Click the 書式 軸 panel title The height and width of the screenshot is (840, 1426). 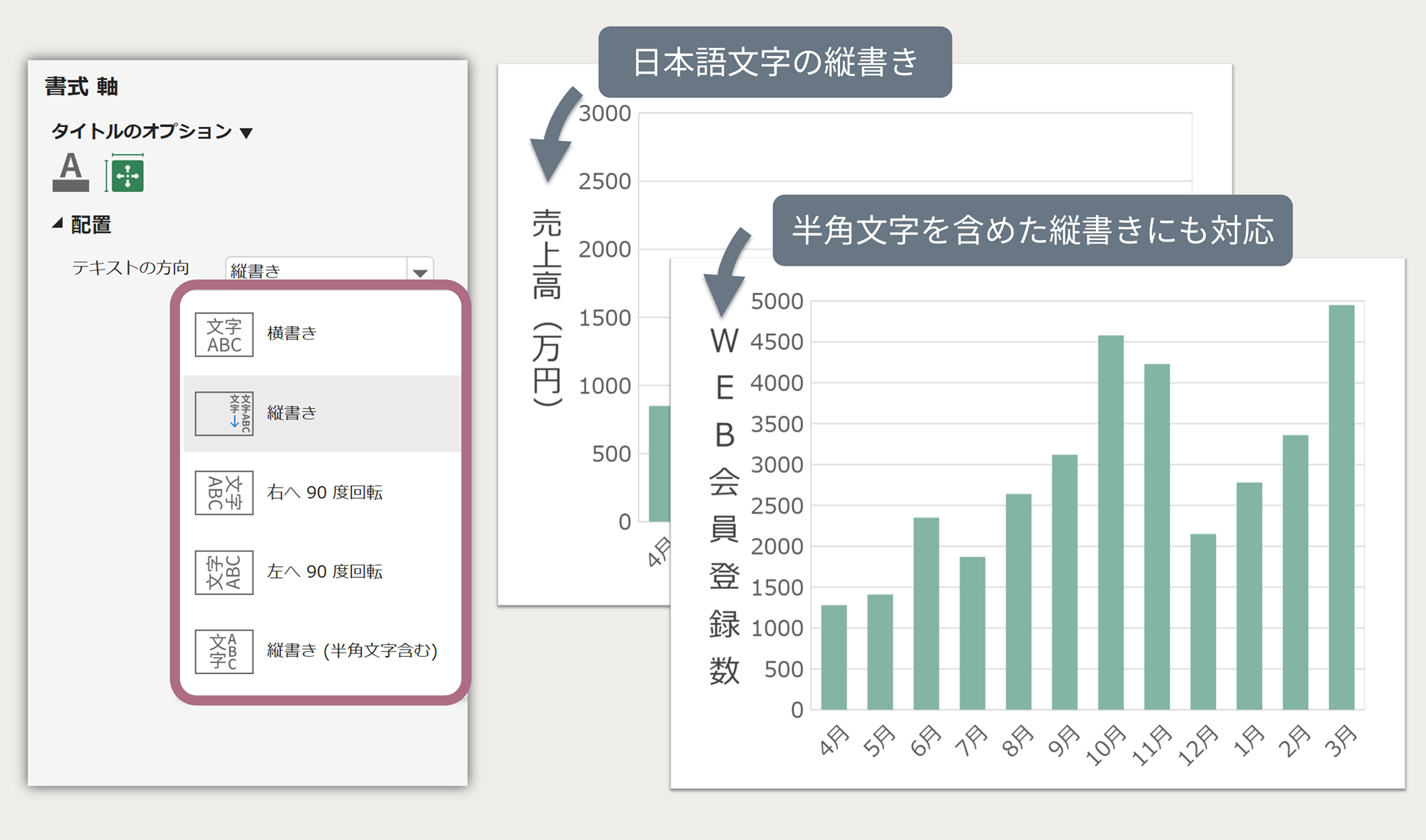tap(81, 87)
